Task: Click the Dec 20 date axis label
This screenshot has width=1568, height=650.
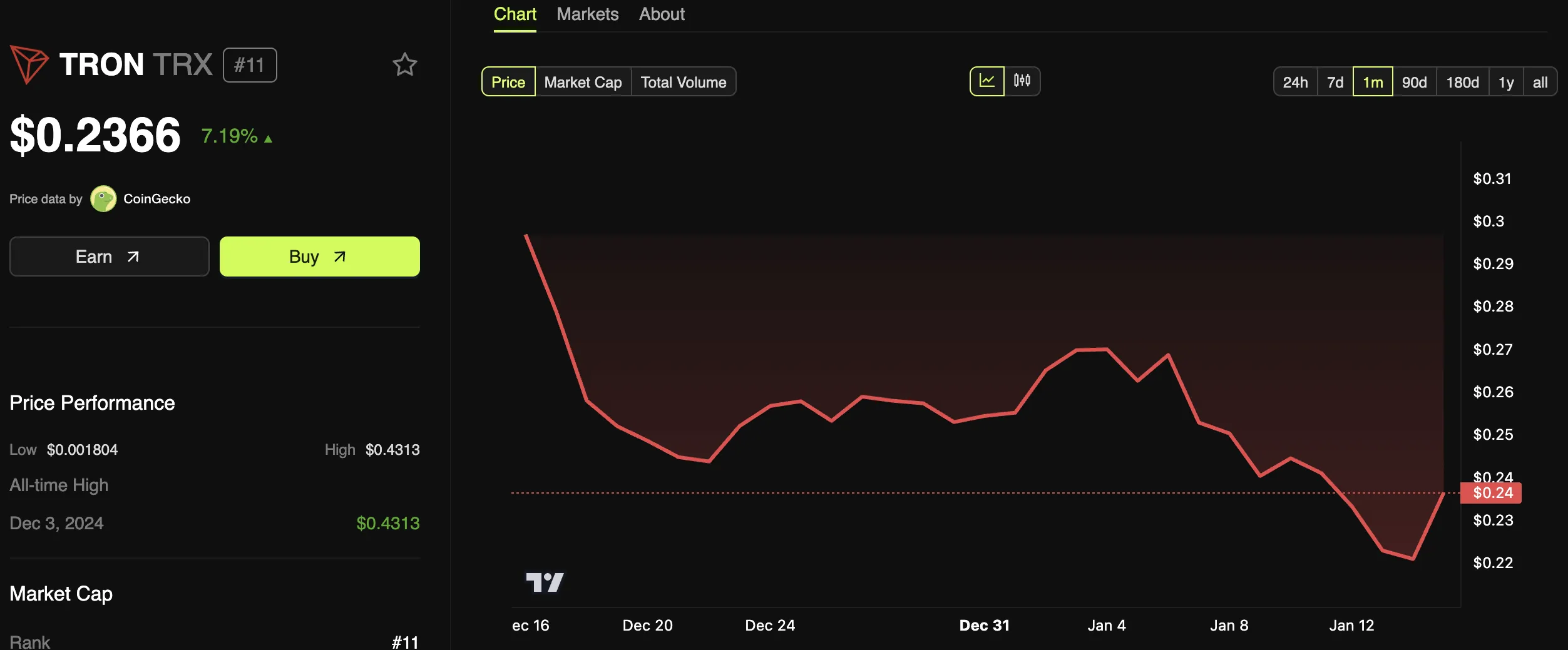Action: click(x=647, y=626)
